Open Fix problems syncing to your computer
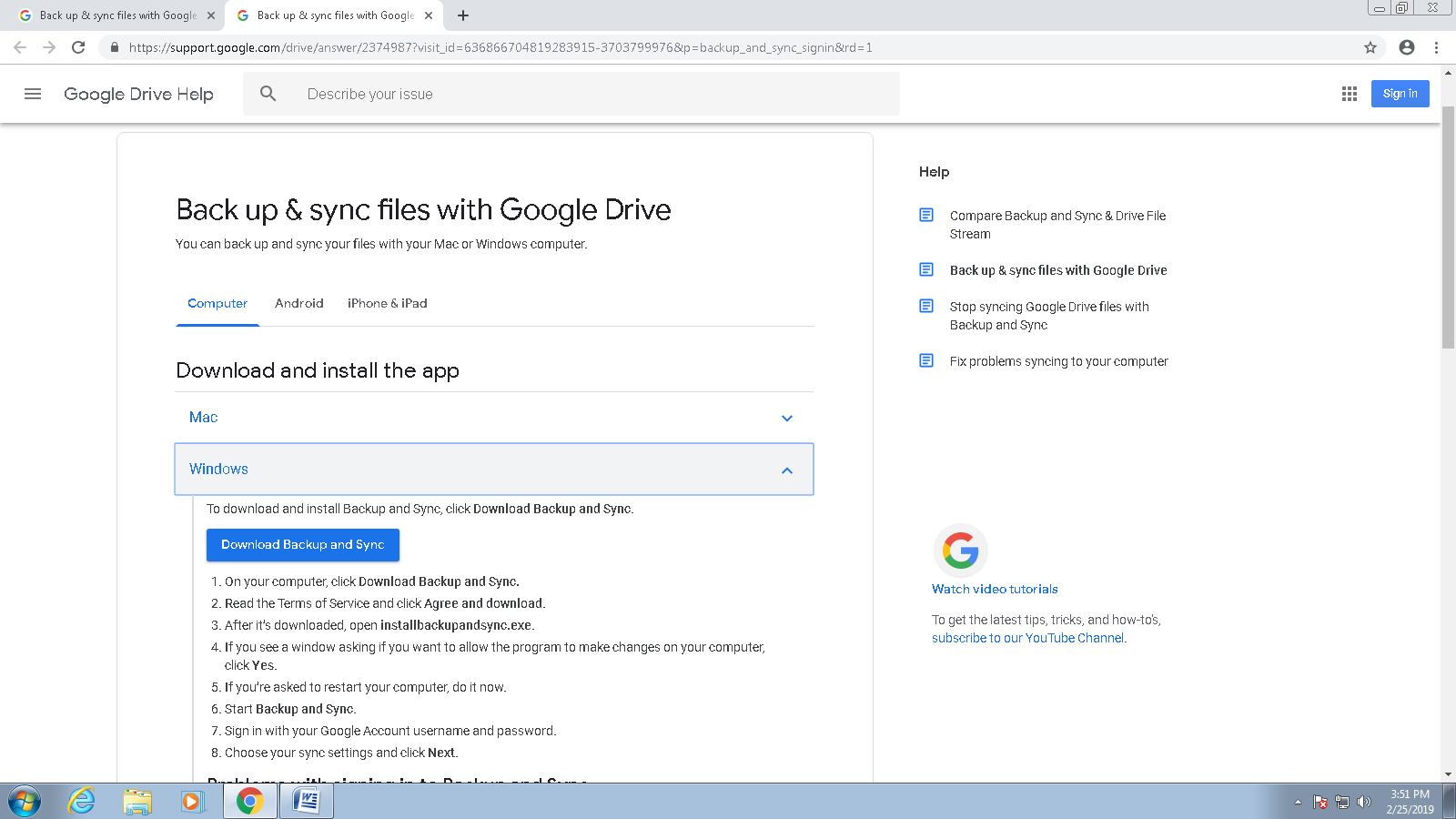The image size is (1456, 819). coord(1058,361)
